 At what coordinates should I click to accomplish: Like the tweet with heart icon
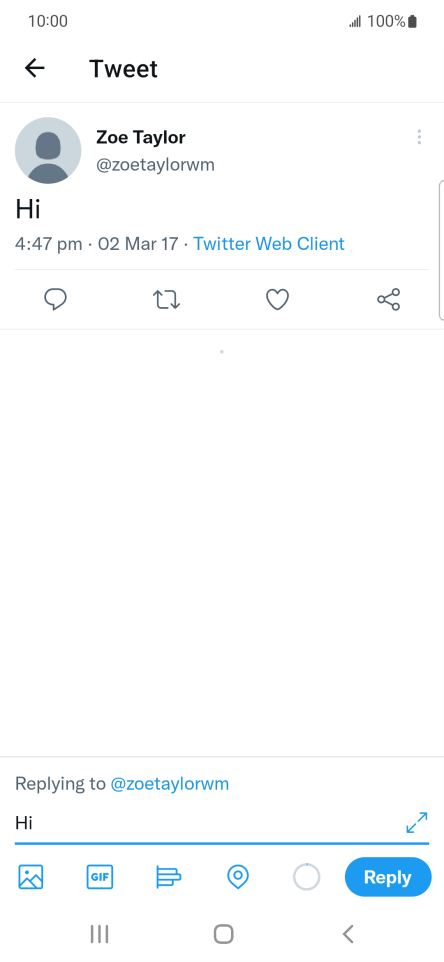tap(277, 299)
